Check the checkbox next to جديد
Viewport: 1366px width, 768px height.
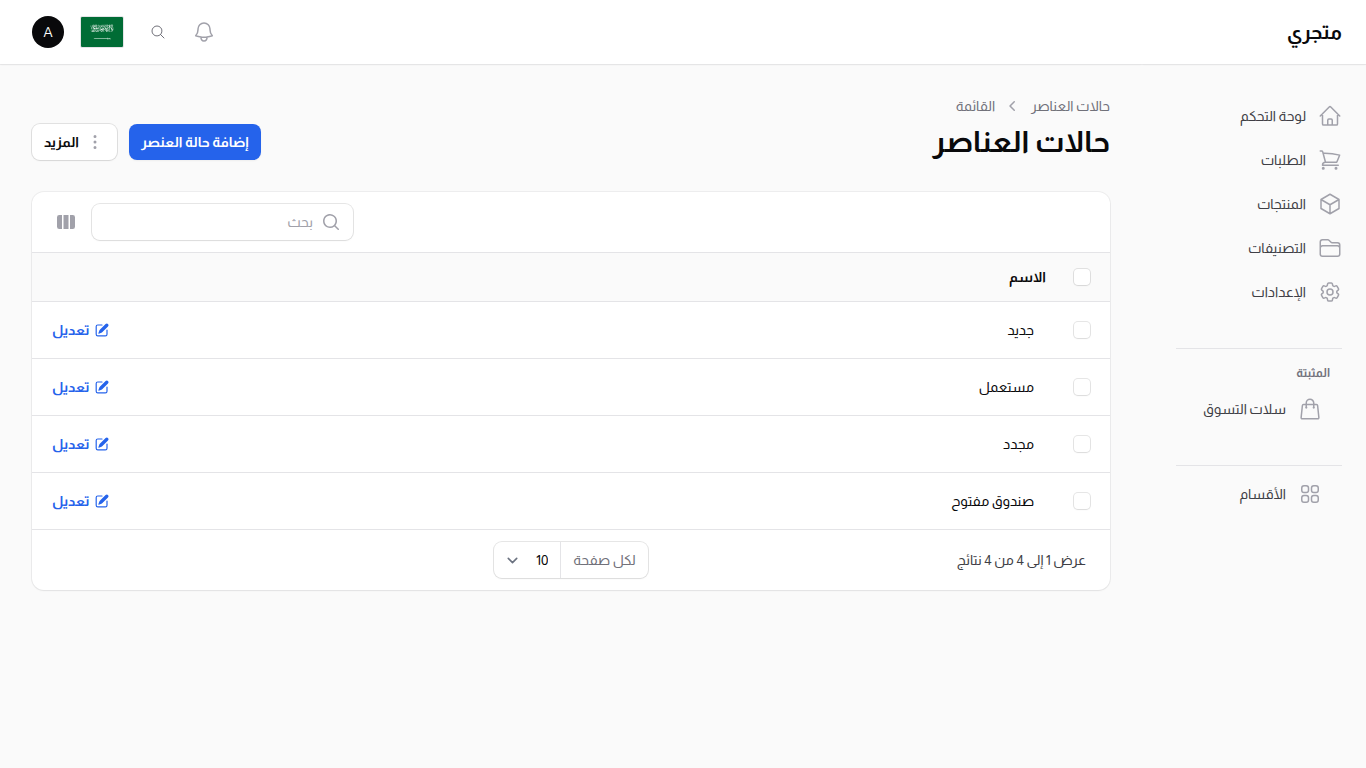click(1082, 330)
